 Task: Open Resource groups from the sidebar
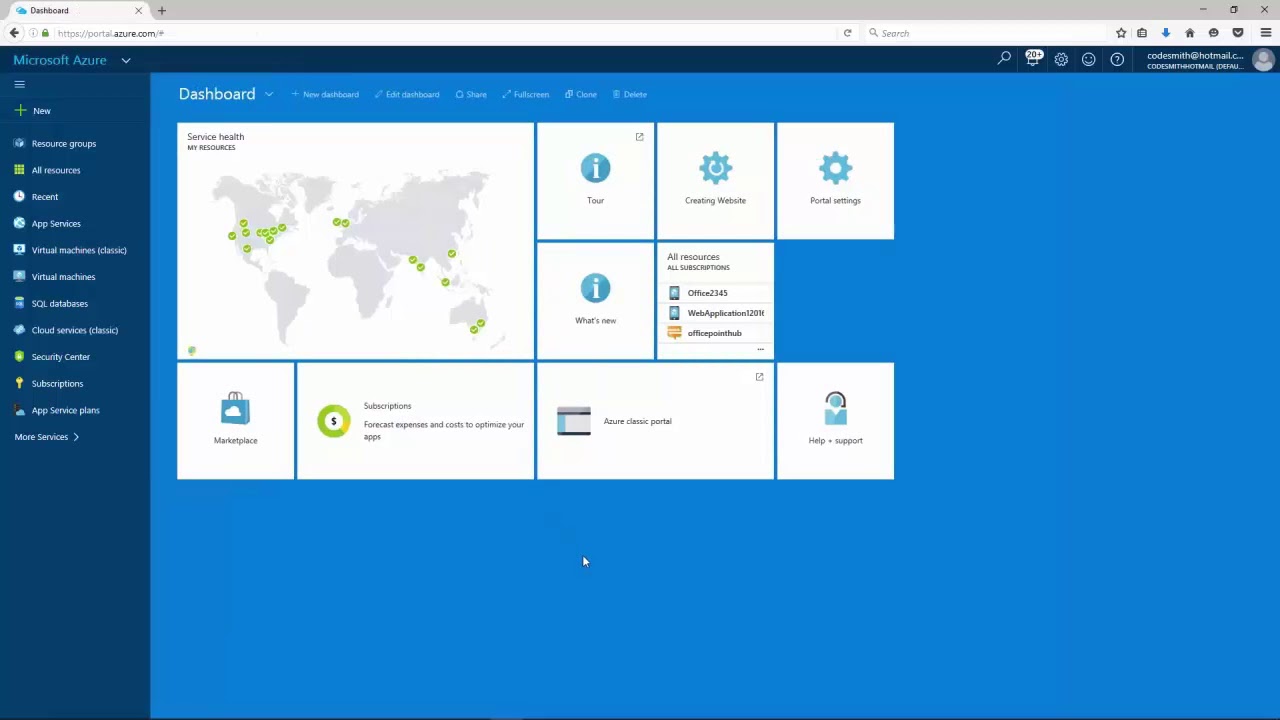[64, 143]
